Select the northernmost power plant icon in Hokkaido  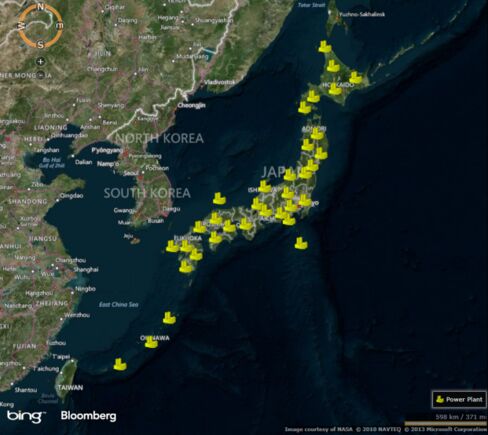pos(324,47)
